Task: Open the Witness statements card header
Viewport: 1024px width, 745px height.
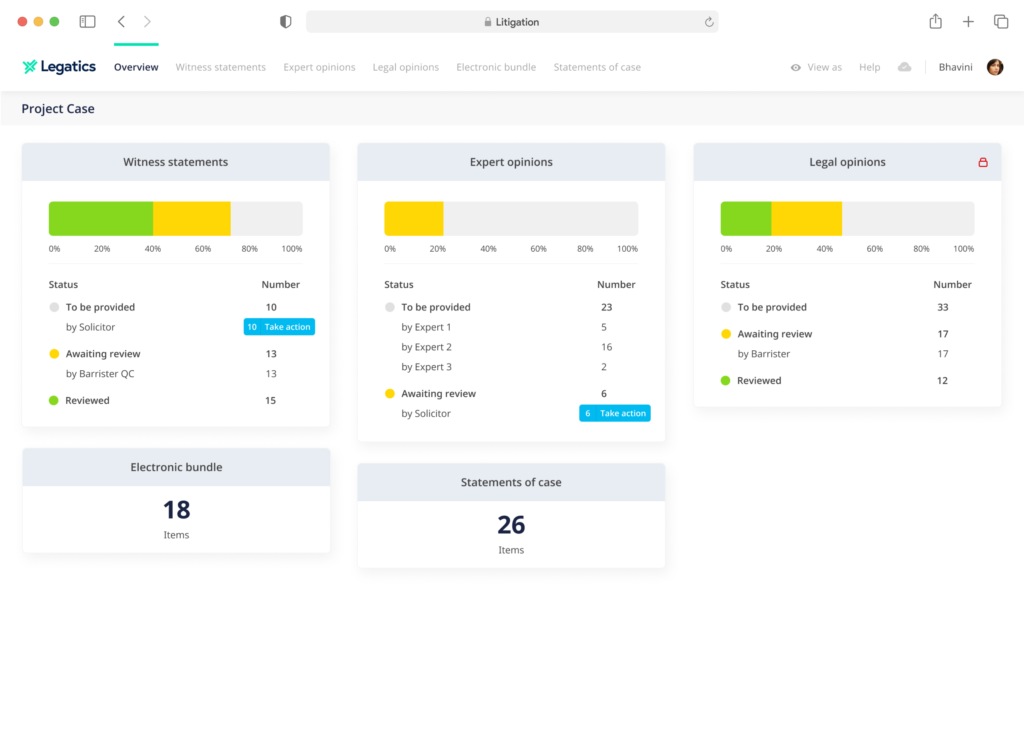Action: pos(176,162)
